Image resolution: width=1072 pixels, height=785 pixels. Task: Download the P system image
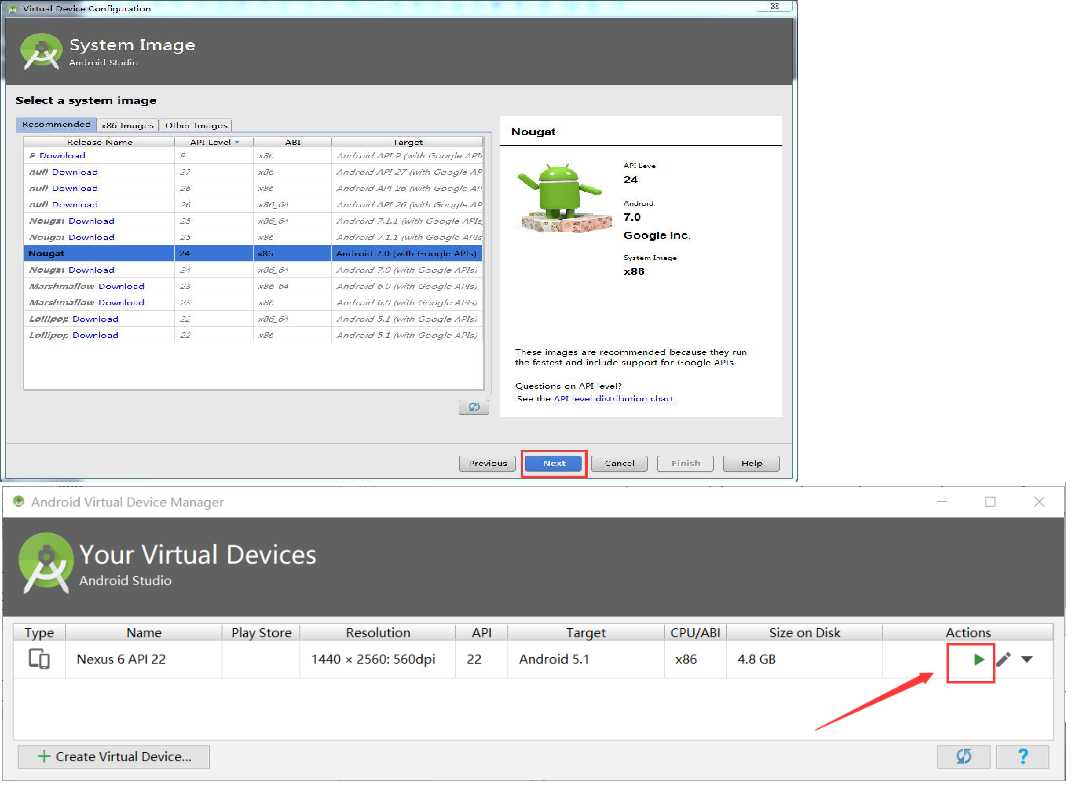pyautogui.click(x=62, y=156)
